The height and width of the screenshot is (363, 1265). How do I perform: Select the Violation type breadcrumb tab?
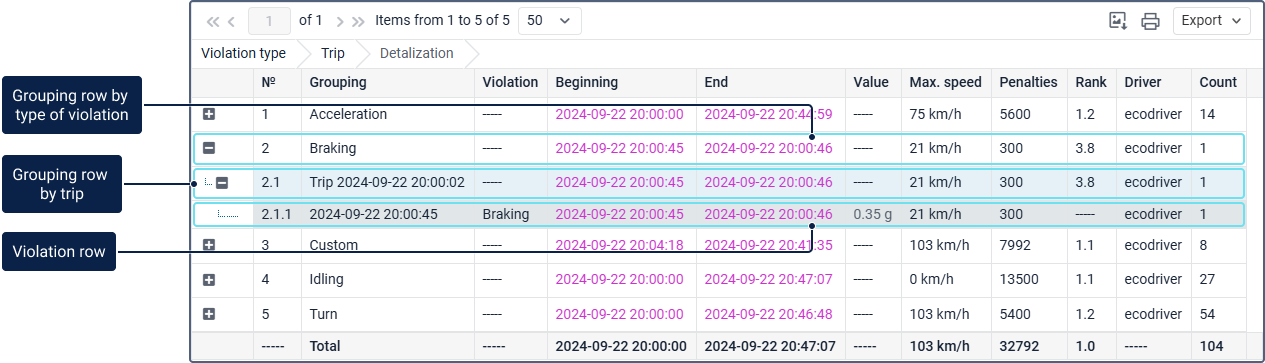click(243, 53)
